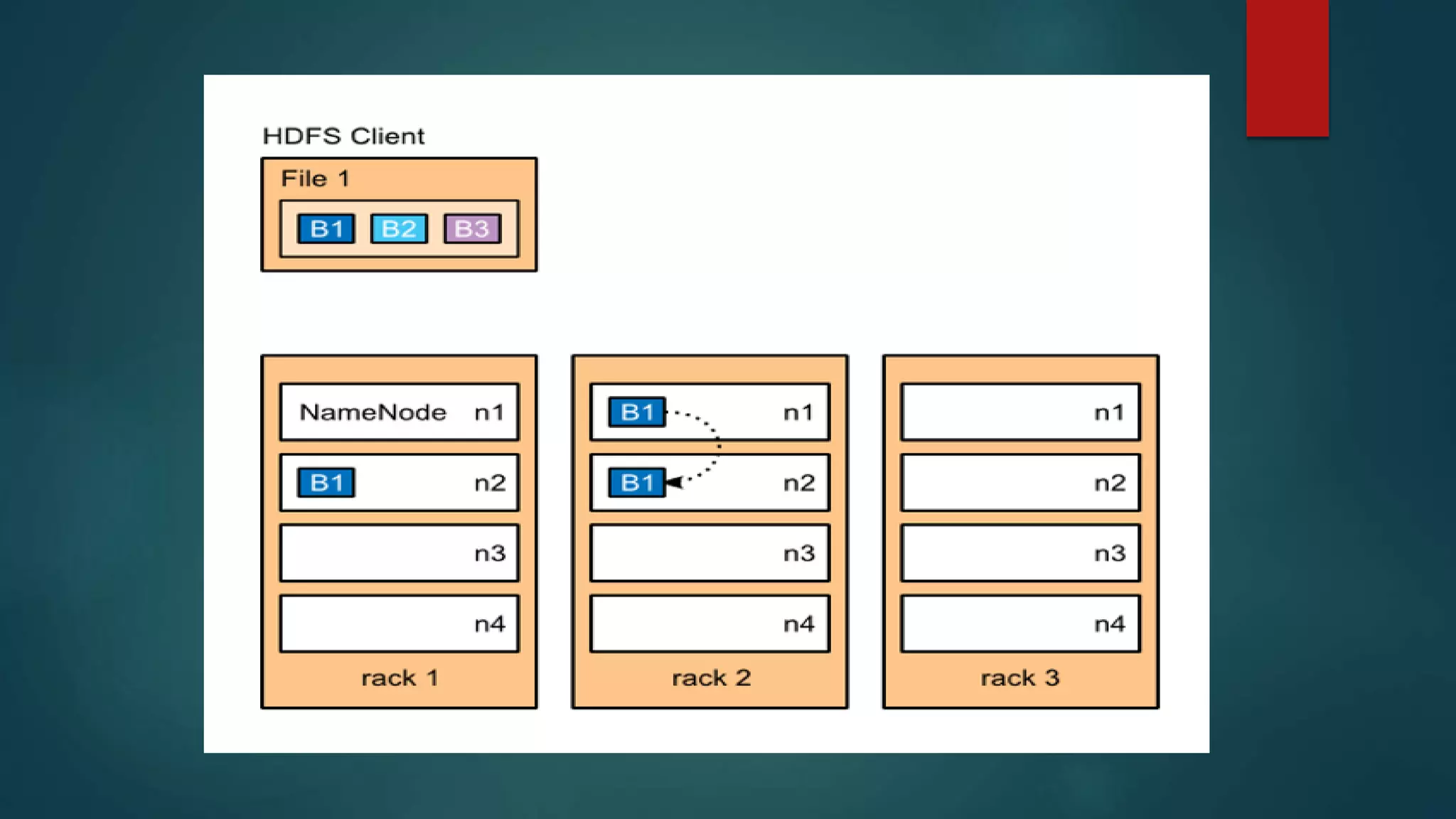Viewport: 1456px width, 819px height.
Task: Select the B1 block in rack 2 n2
Action: coord(637,483)
